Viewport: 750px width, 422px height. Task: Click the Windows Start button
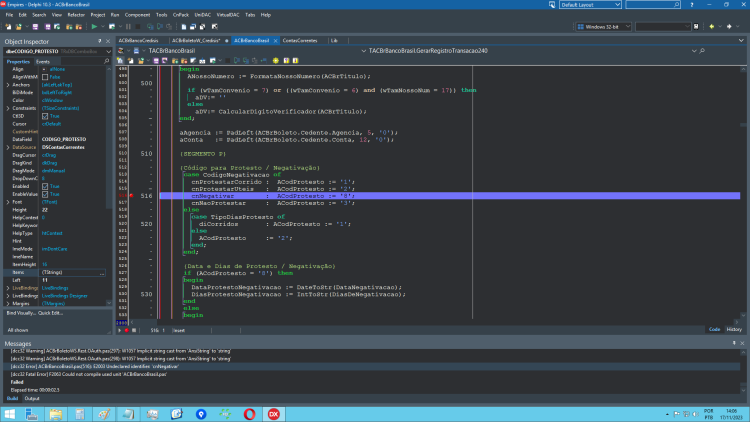pos(10,414)
